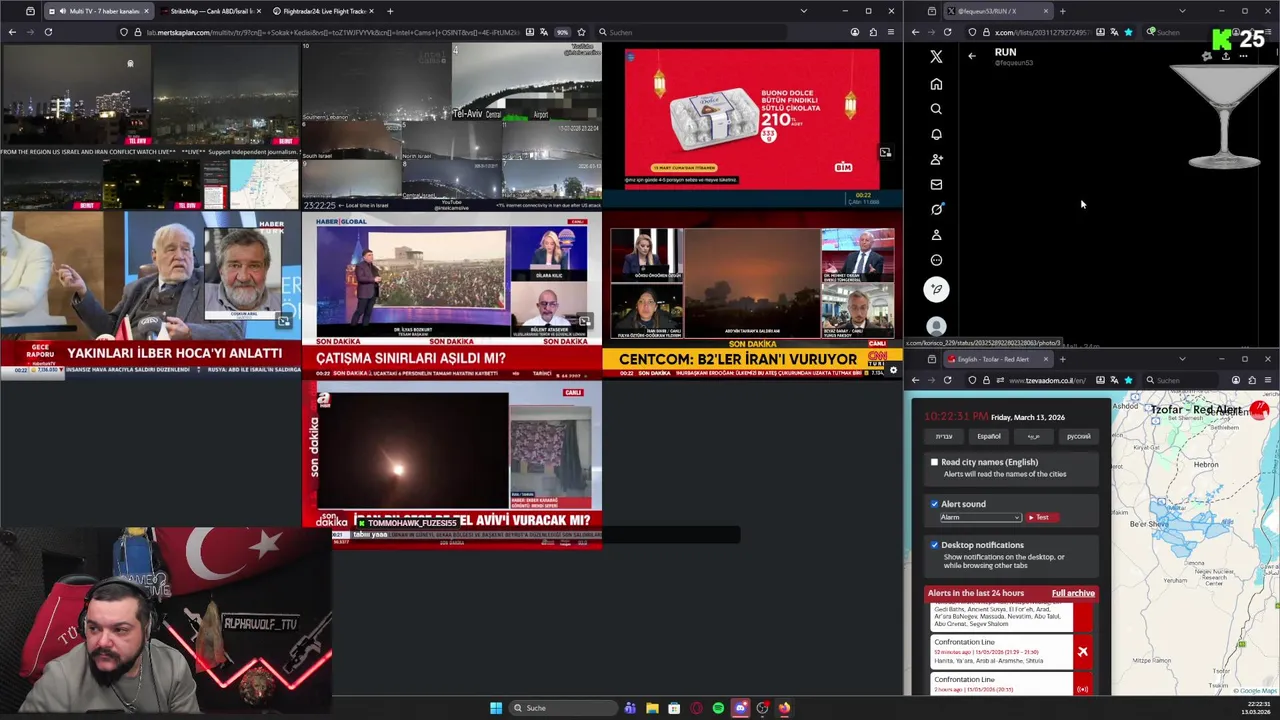
Task: Go back from the RUN list
Action: 972,56
